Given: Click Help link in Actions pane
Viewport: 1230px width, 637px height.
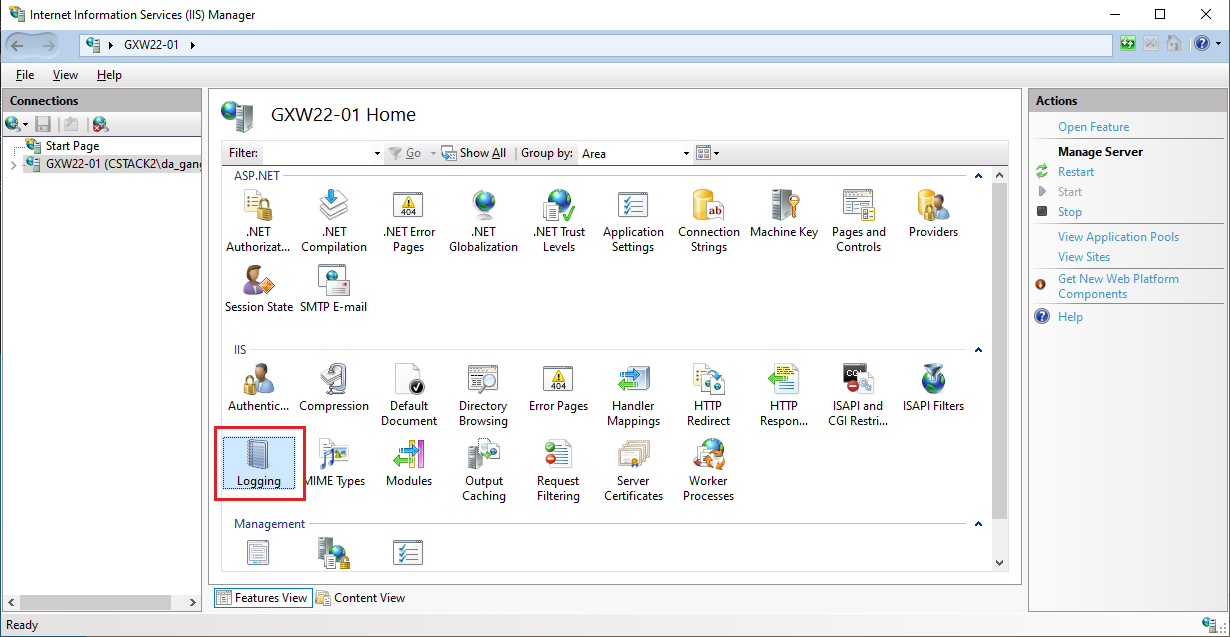Looking at the screenshot, I should [1070, 317].
